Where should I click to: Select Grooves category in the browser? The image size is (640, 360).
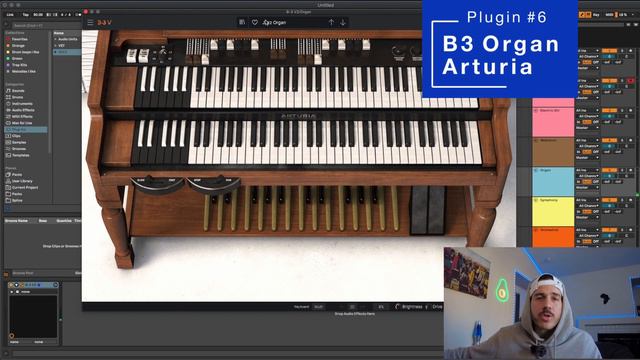pos(19,149)
